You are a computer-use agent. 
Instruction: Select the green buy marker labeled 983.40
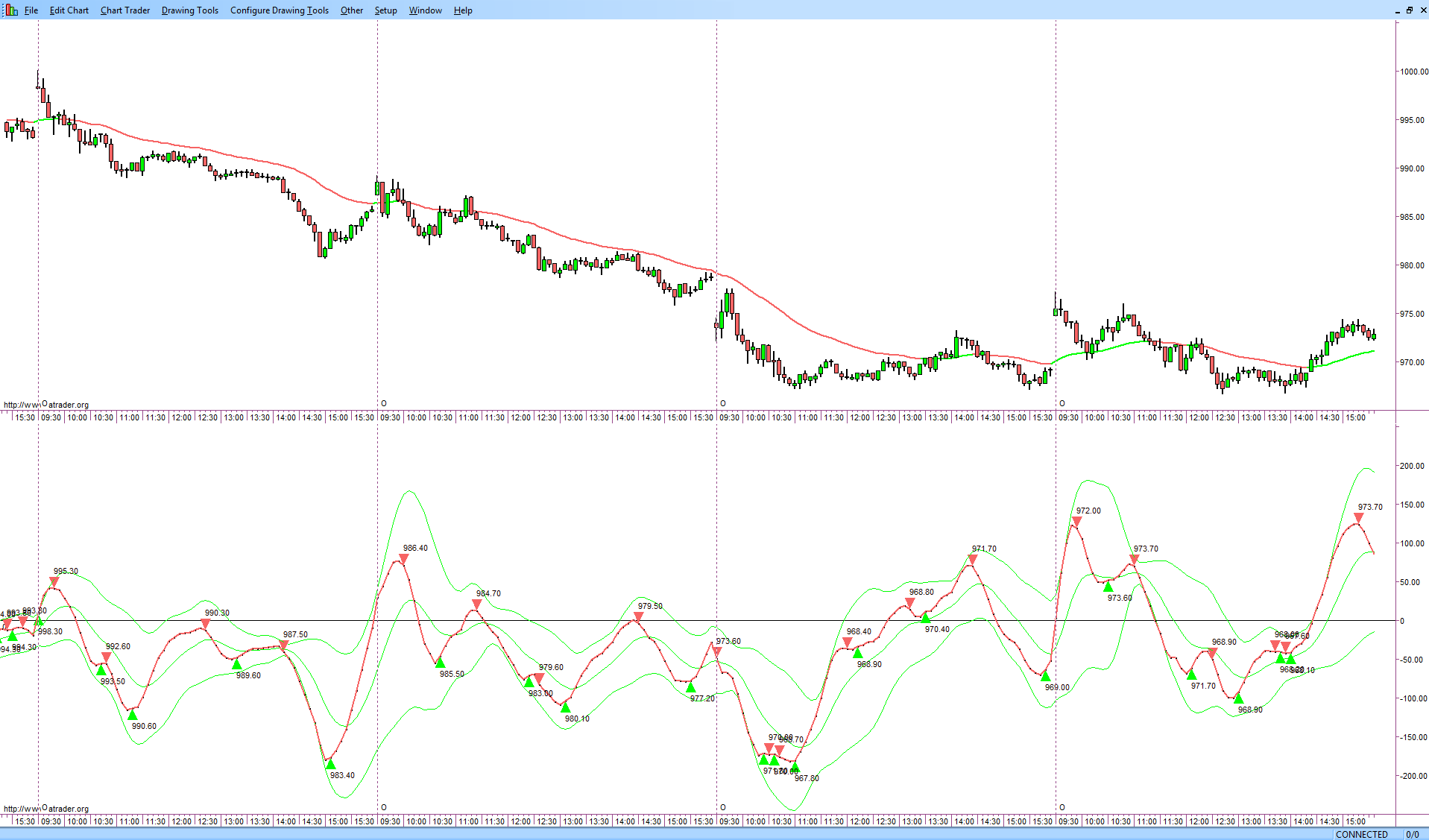(x=331, y=765)
